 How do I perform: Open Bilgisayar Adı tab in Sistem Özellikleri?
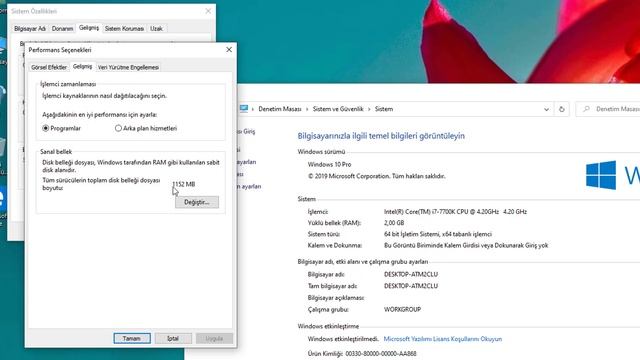(30, 29)
